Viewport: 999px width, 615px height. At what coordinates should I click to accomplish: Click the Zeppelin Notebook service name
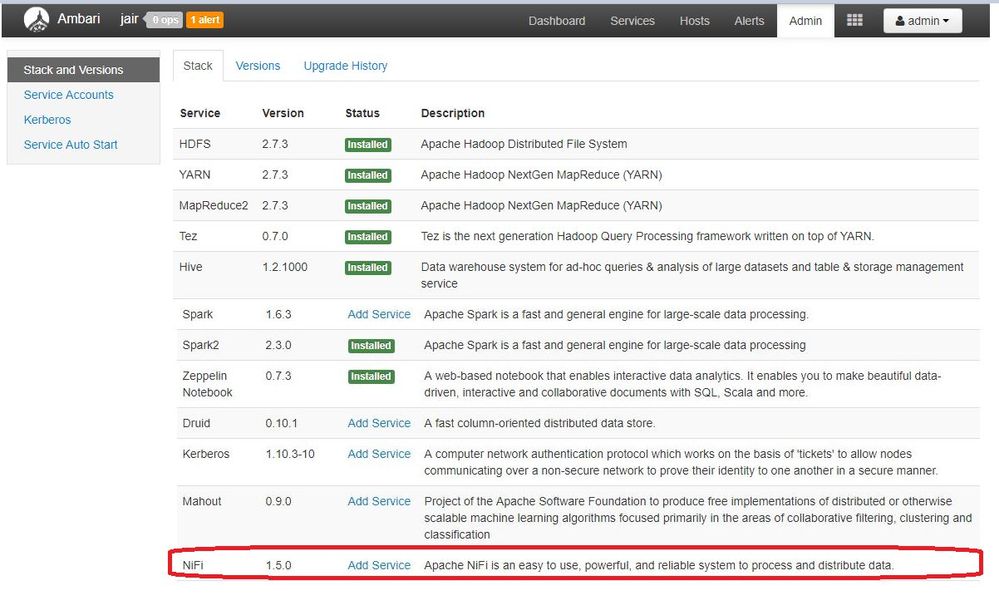tap(207, 384)
